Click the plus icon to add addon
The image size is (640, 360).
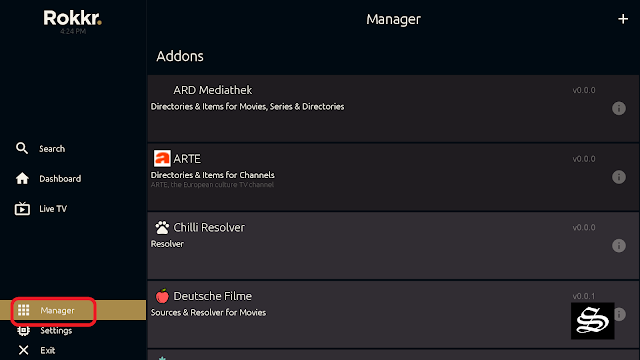[x=622, y=19]
